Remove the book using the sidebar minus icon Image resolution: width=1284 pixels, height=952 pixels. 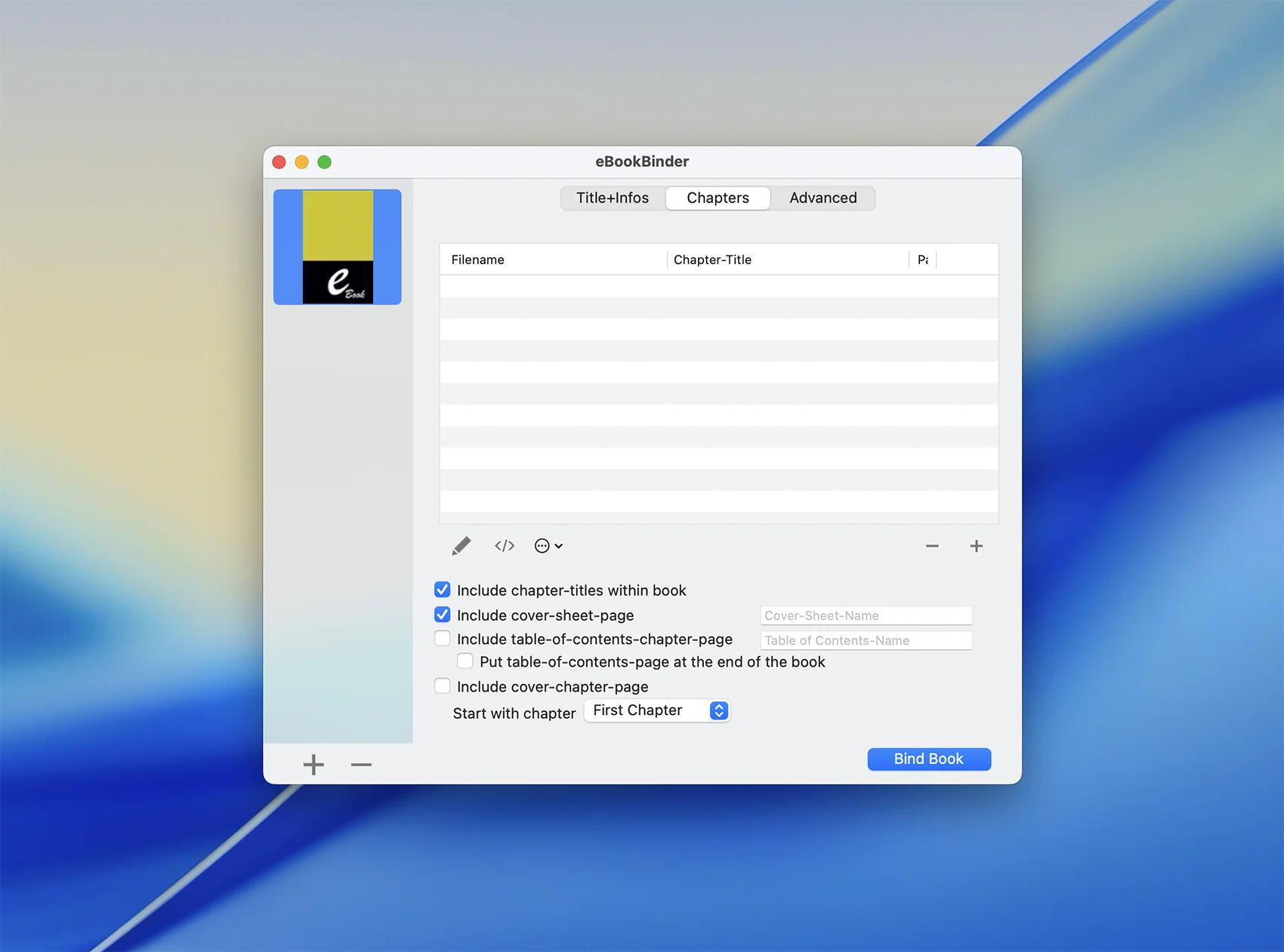361,765
